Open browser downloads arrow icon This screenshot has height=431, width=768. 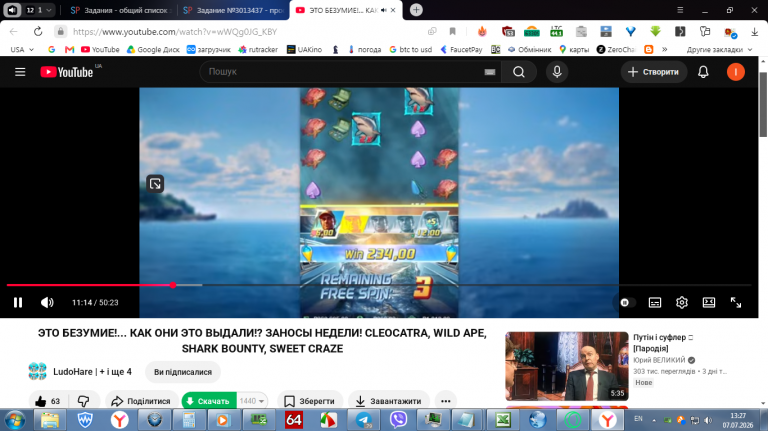tap(754, 32)
